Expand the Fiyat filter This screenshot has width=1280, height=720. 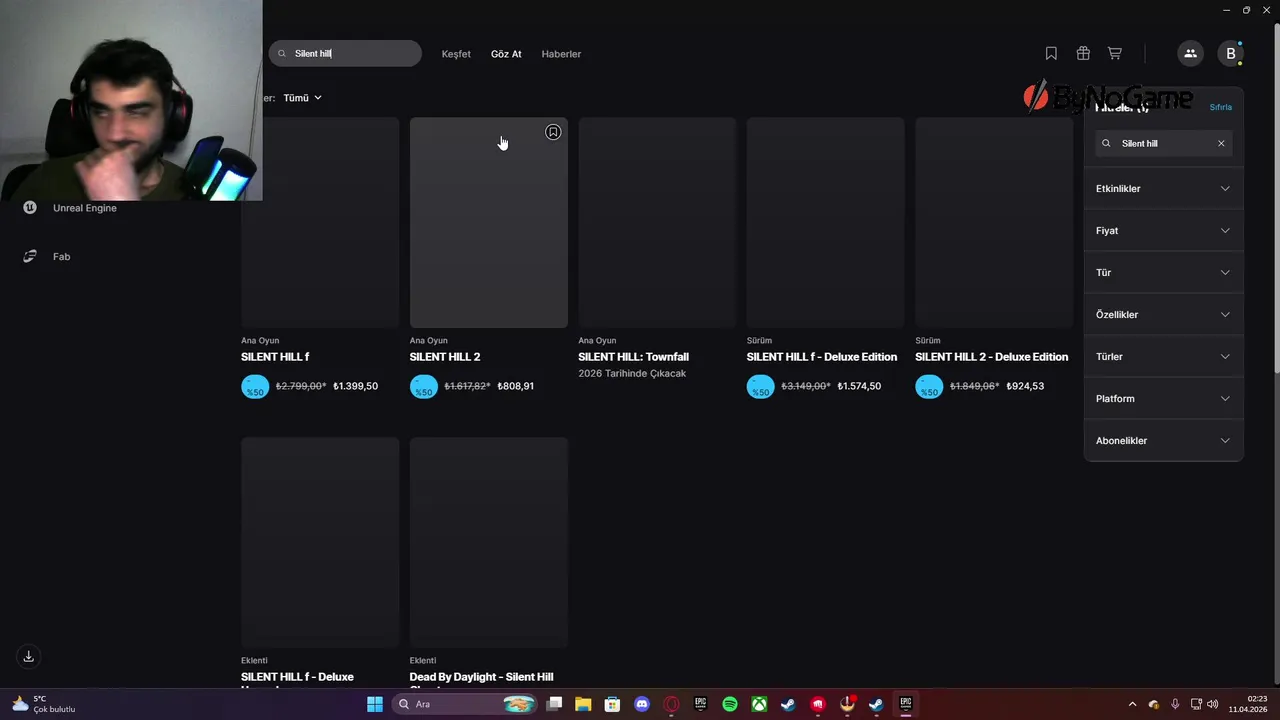(1164, 231)
